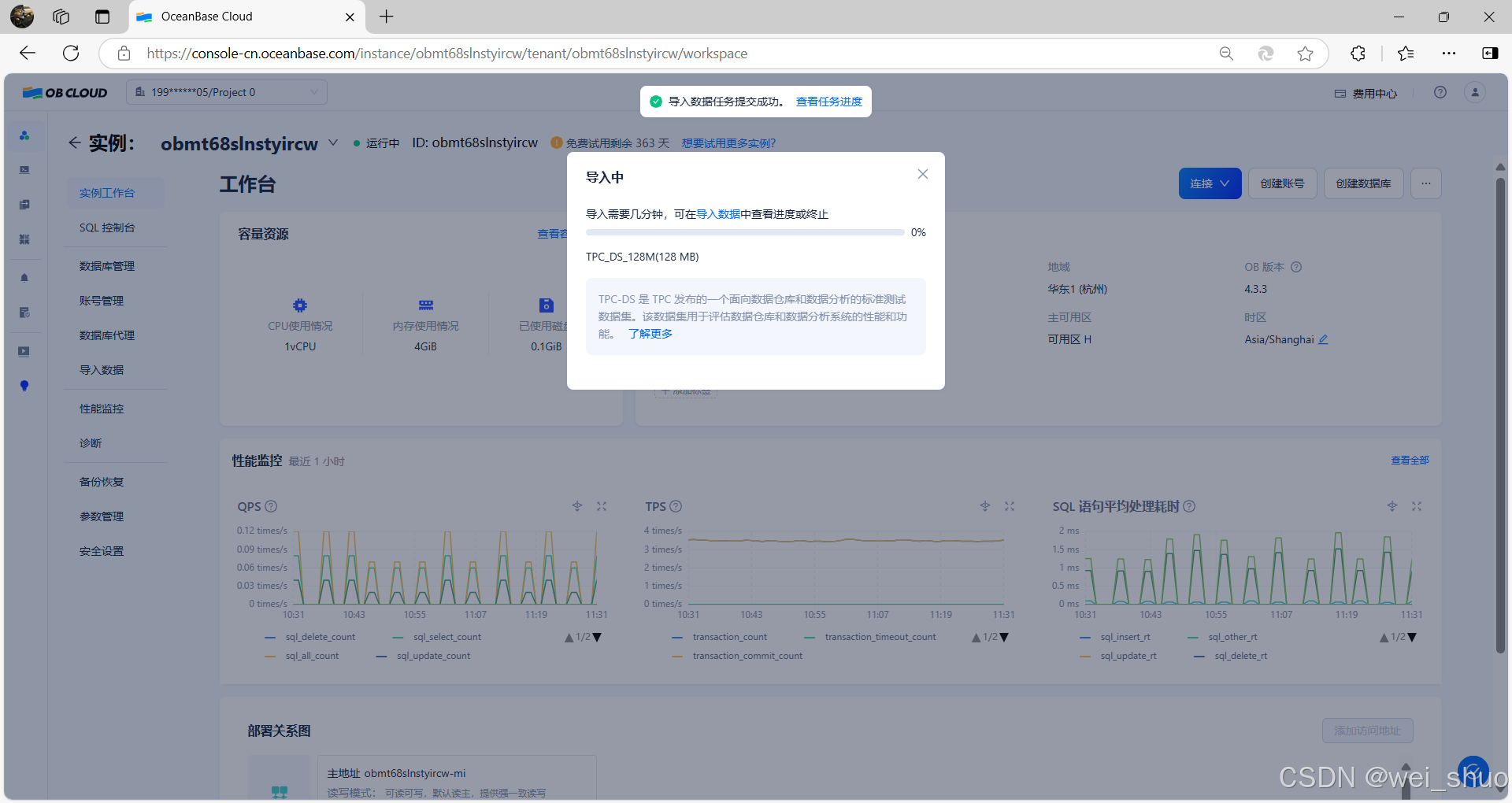This screenshot has width=1512, height=803.
Task: Expand the QPS chart to fullscreen
Action: pos(602,506)
